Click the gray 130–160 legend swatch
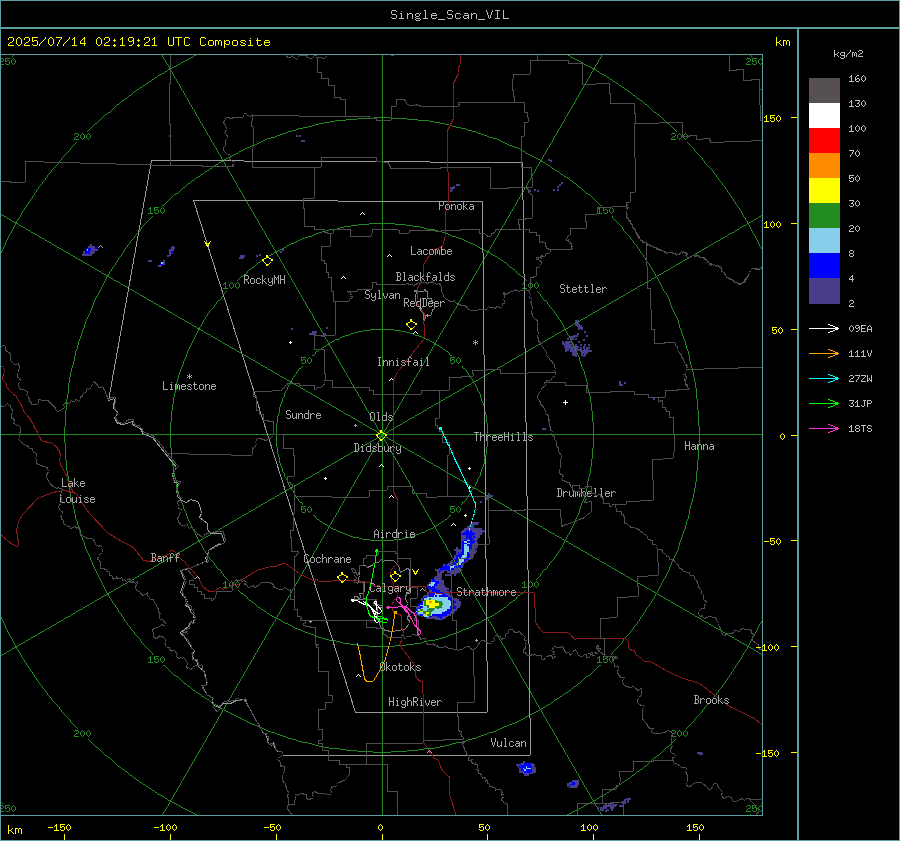The image size is (900, 841). click(824, 91)
